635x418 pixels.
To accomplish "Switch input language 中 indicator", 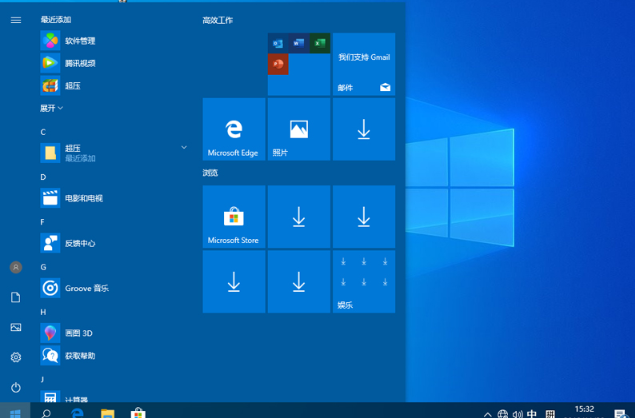I will pyautogui.click(x=532, y=413).
